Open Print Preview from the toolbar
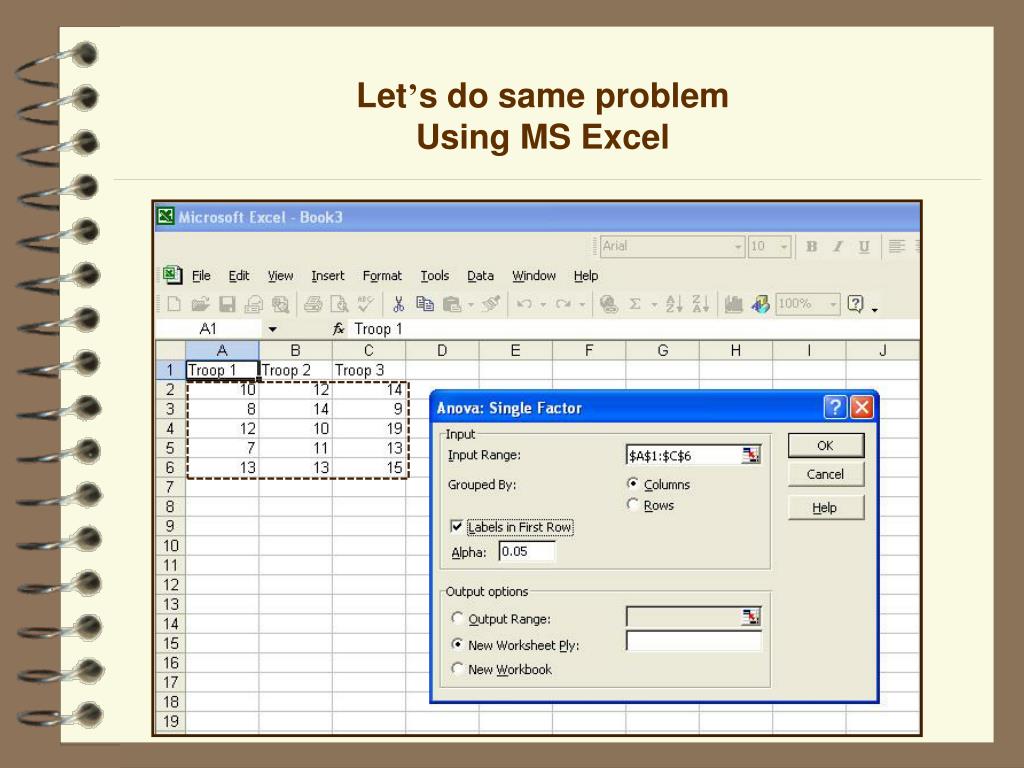This screenshot has width=1024, height=768. [339, 304]
